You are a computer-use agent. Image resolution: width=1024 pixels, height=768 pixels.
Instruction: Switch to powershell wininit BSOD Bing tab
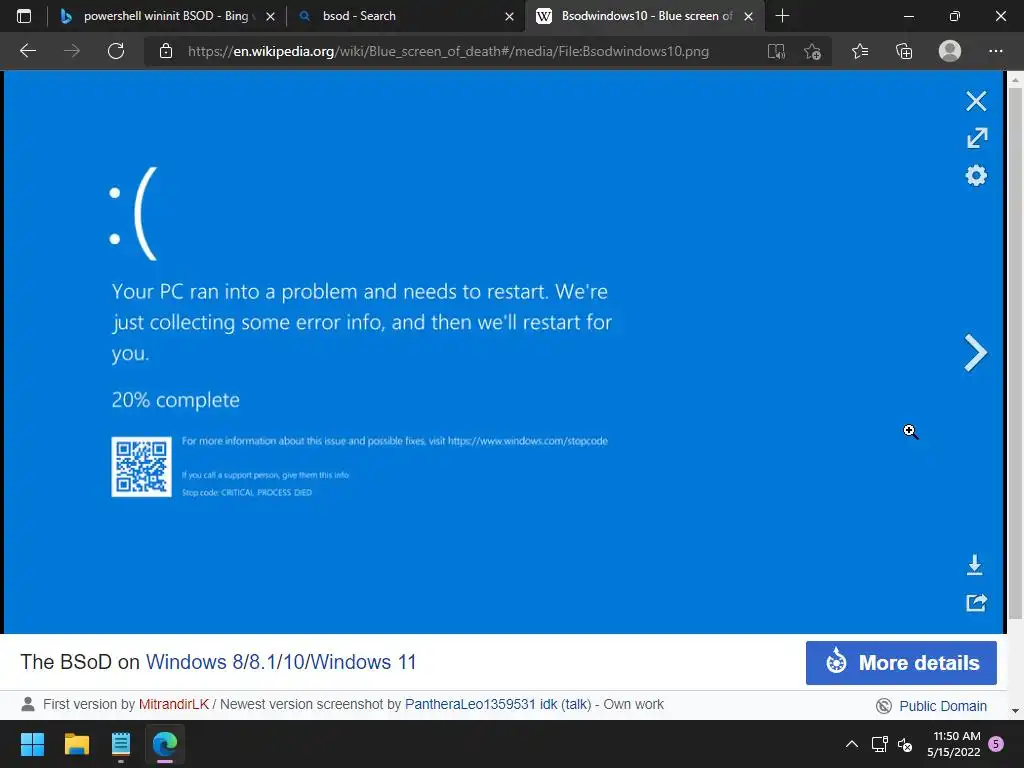167,16
